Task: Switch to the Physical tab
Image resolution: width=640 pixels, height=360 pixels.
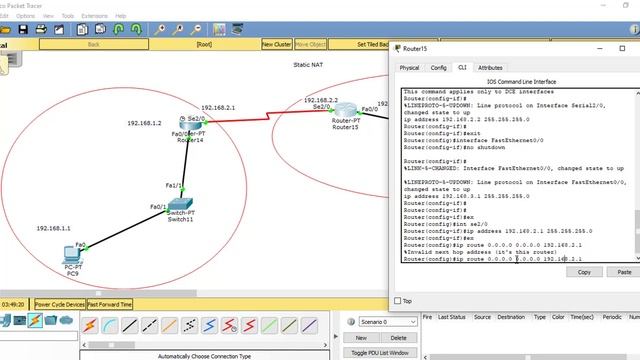Action: pyautogui.click(x=409, y=68)
